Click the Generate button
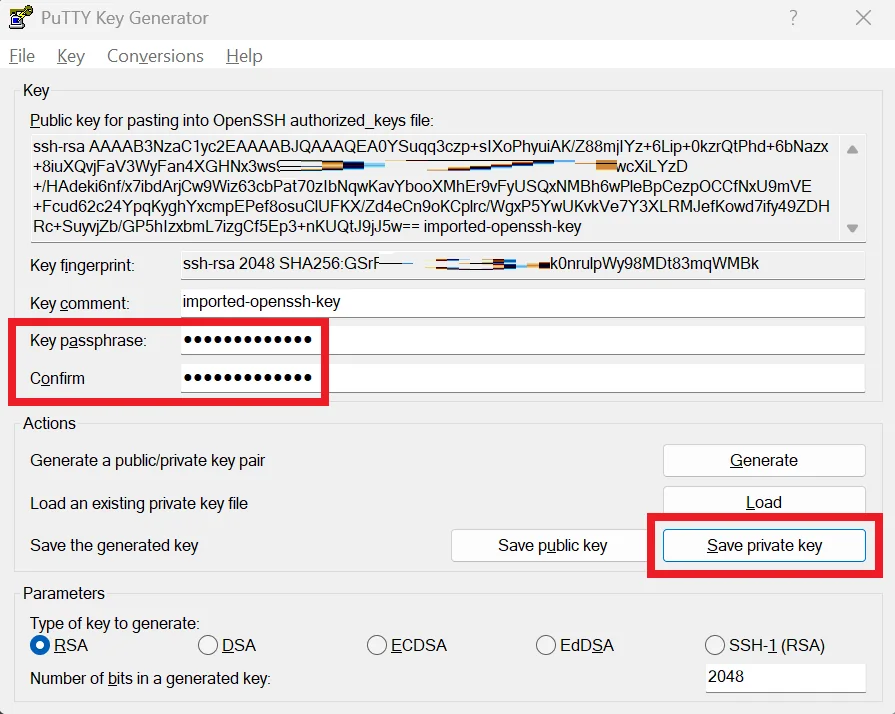Image resolution: width=895 pixels, height=714 pixels. click(764, 461)
